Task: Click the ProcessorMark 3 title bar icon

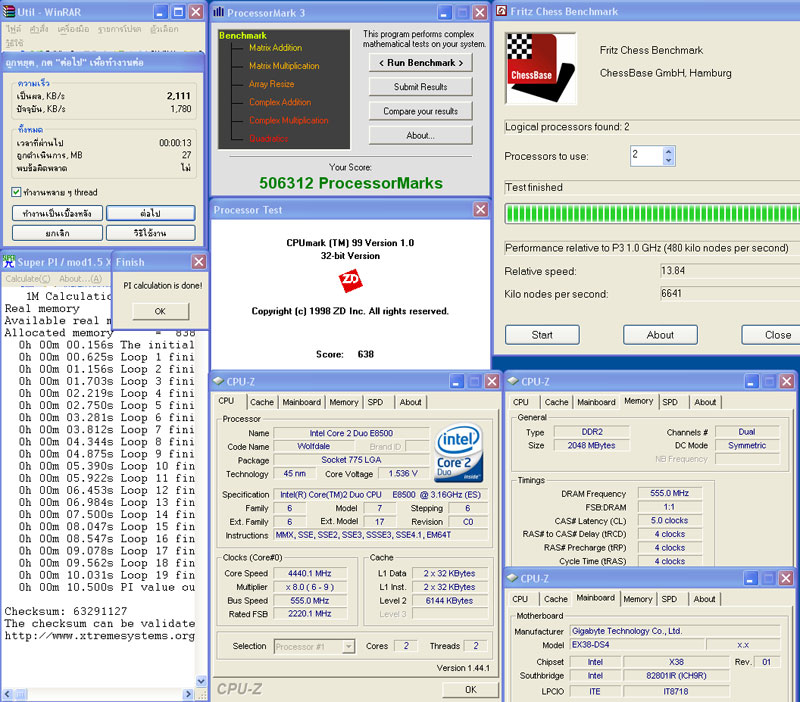Action: (x=218, y=12)
